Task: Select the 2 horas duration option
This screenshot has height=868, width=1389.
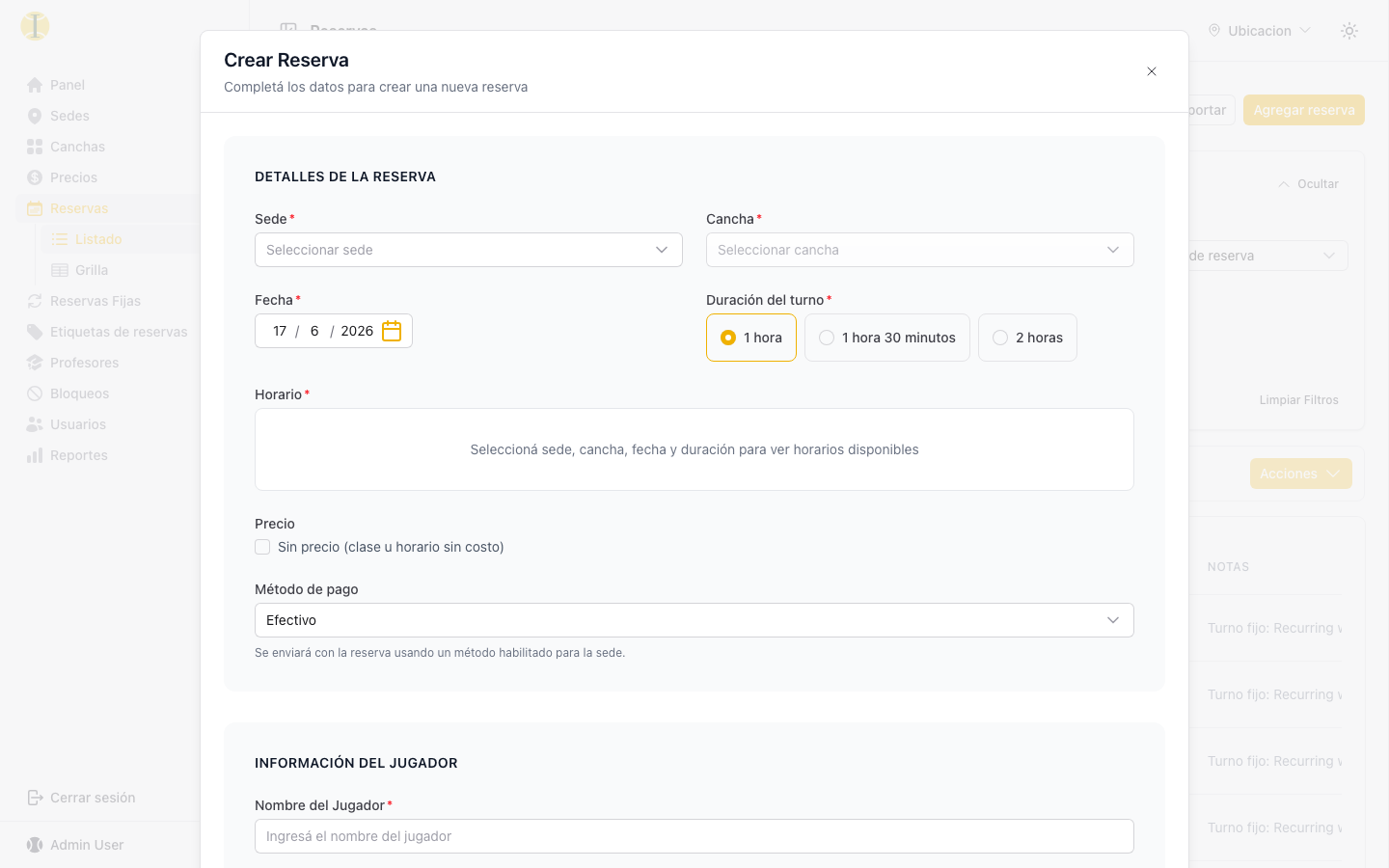Action: click(1027, 338)
